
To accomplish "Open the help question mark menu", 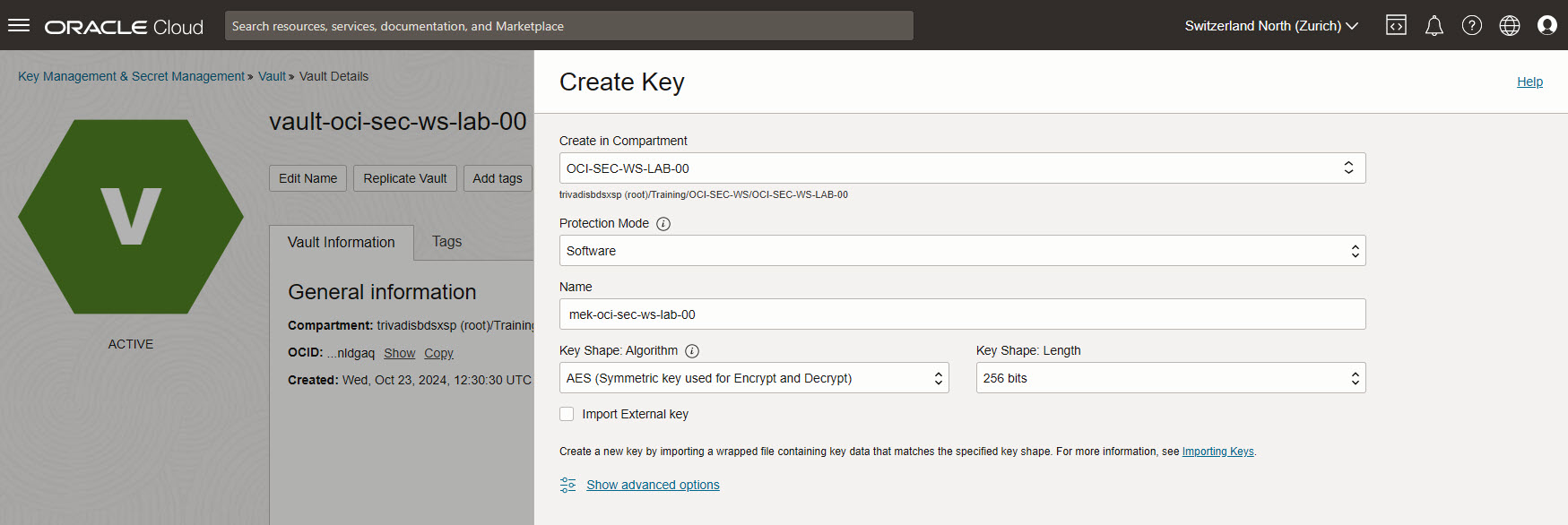I will pyautogui.click(x=1472, y=25).
